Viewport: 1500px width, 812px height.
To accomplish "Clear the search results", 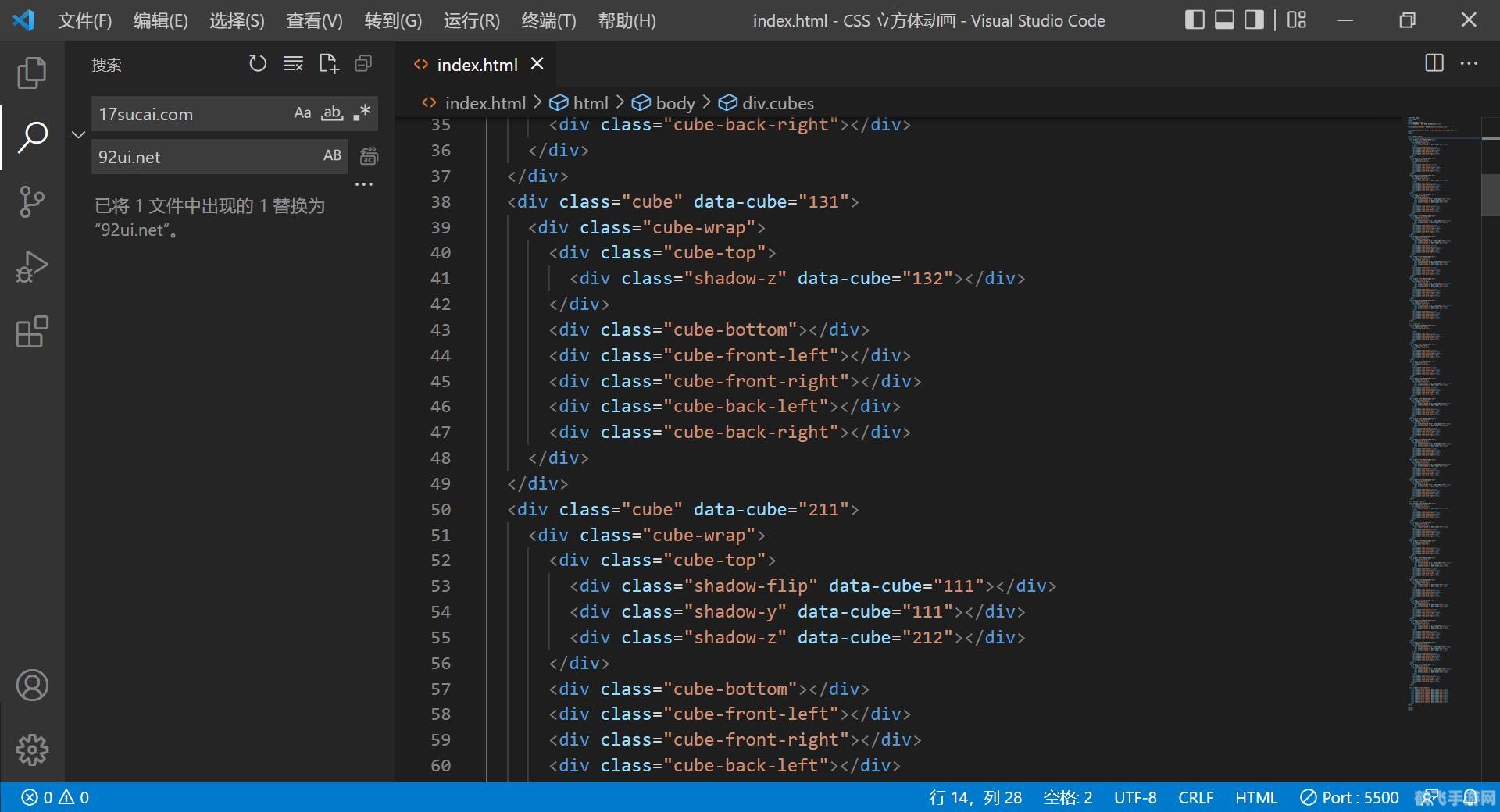I will click(x=293, y=64).
